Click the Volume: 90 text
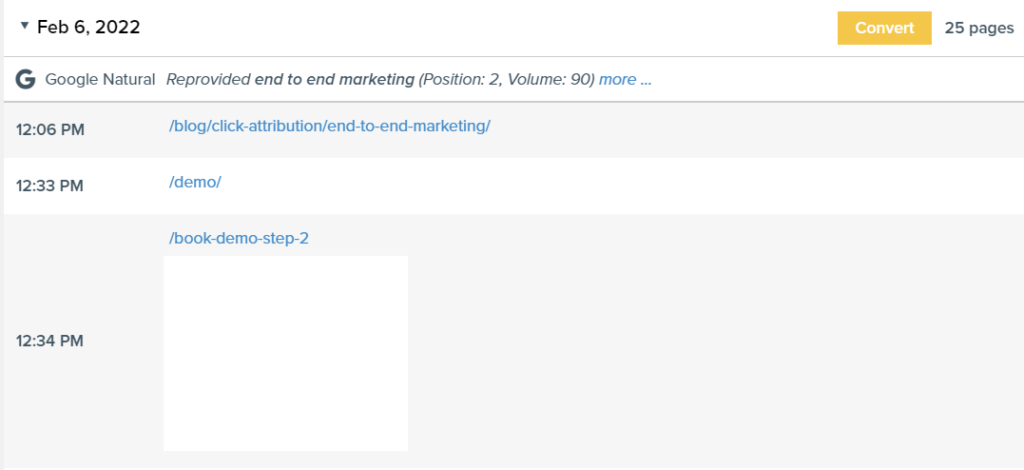The width and height of the screenshot is (1024, 470). point(552,79)
